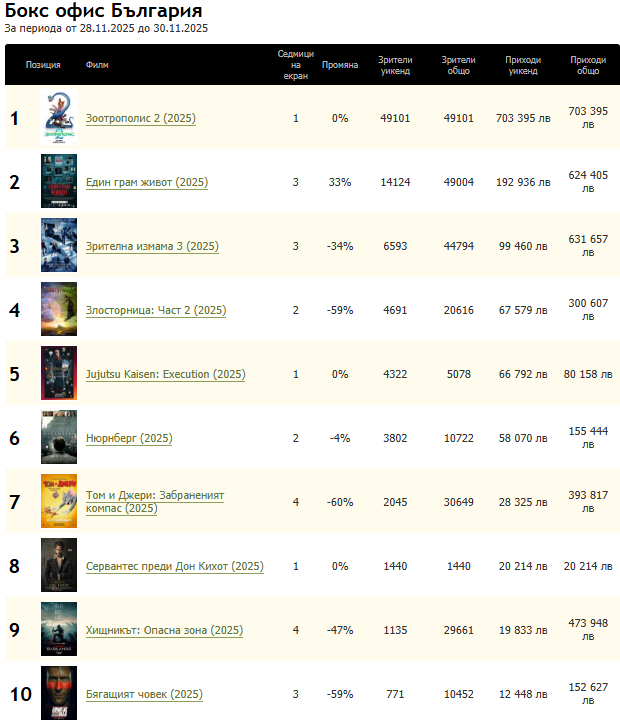Open the Нюрнберг poster thumbnail
The image size is (620, 721).
tap(58, 438)
